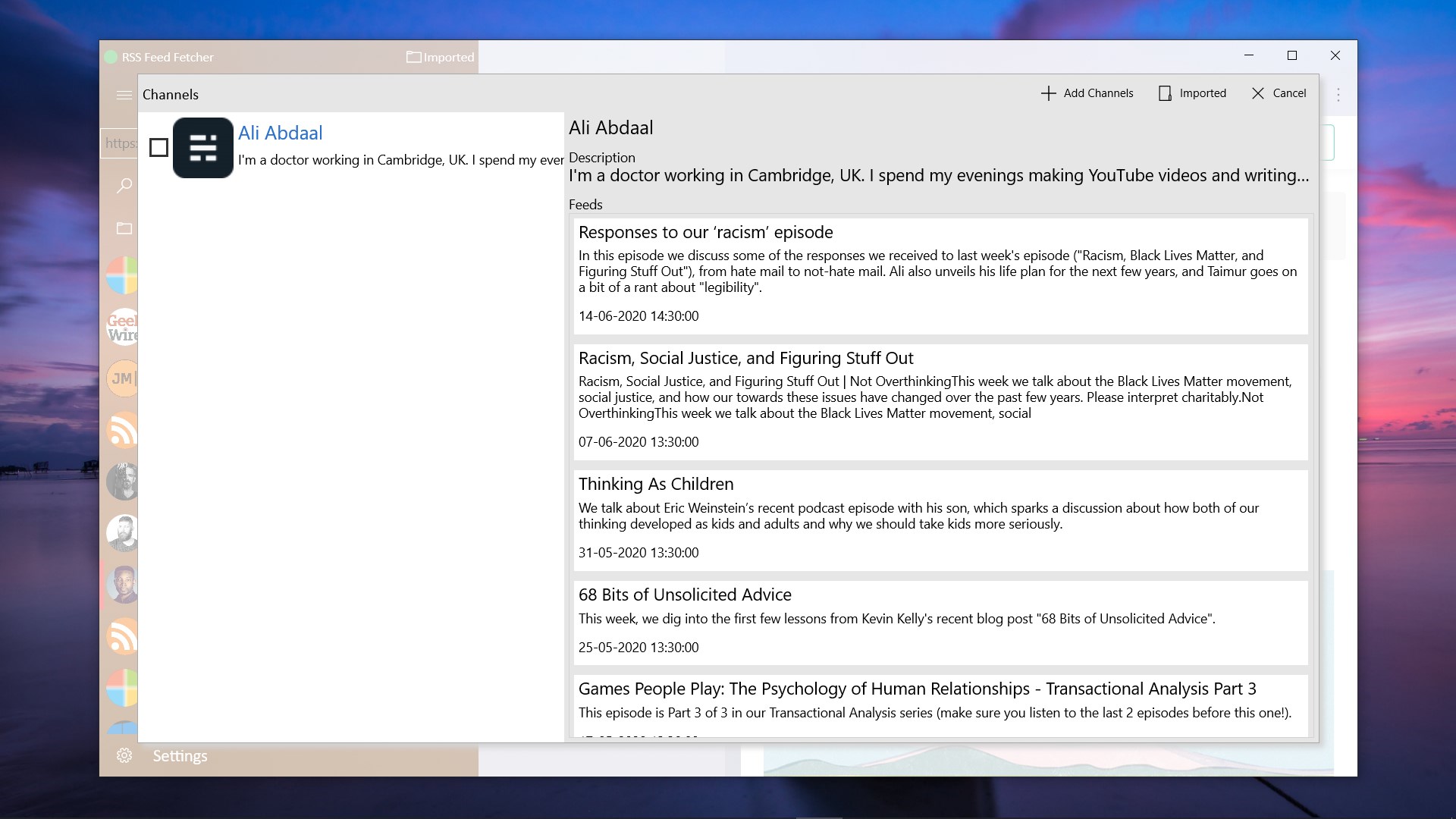Select the GeekWire feed icon
1456x819 pixels.
click(123, 328)
